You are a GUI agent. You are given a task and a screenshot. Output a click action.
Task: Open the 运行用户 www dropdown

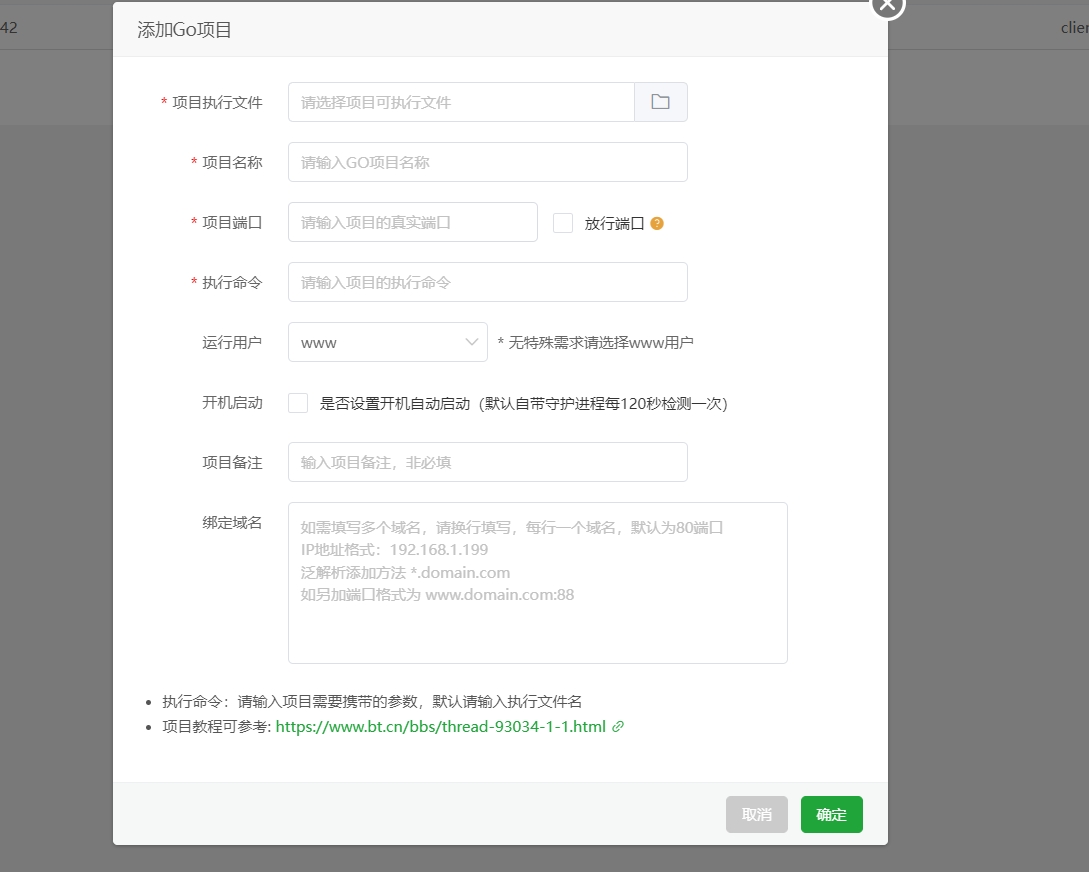388,342
